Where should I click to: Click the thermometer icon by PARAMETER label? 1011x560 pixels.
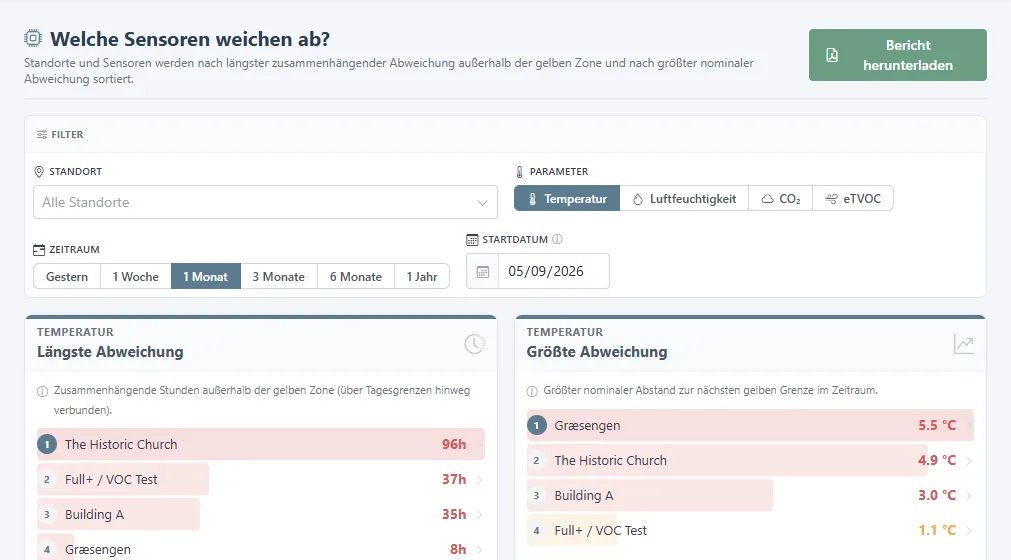pyautogui.click(x=520, y=172)
